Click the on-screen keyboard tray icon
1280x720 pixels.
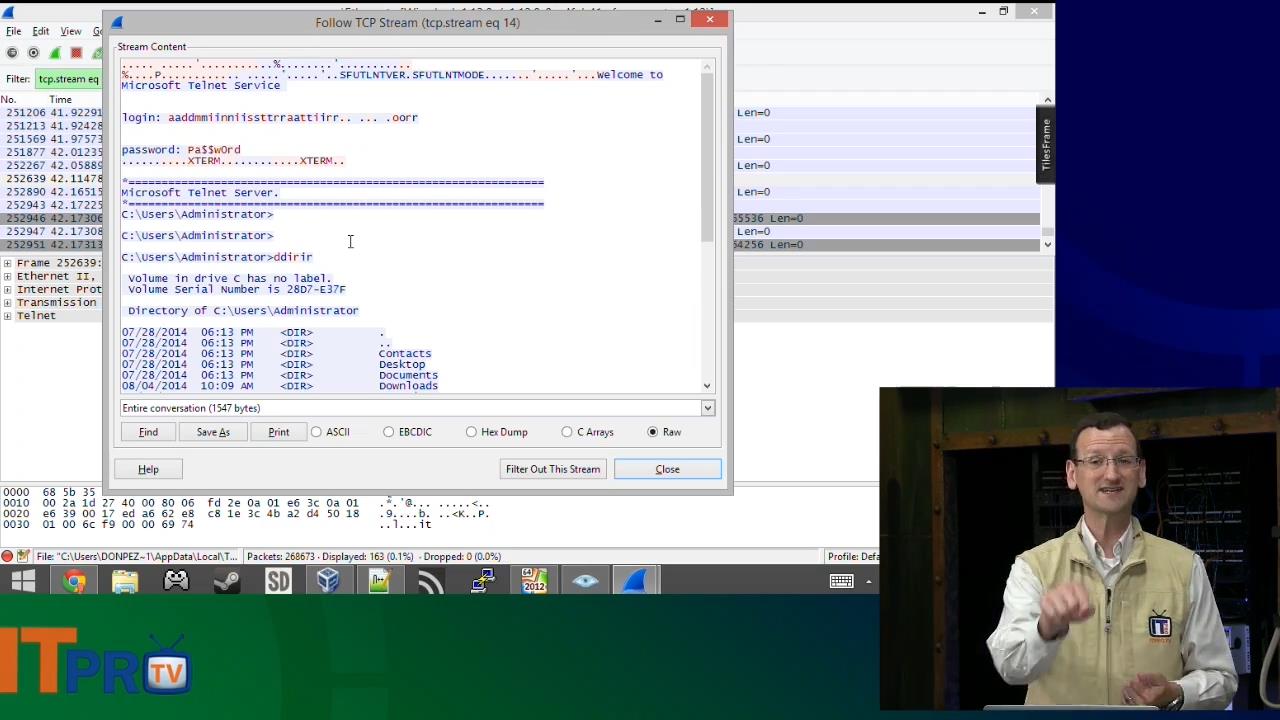pos(840,581)
